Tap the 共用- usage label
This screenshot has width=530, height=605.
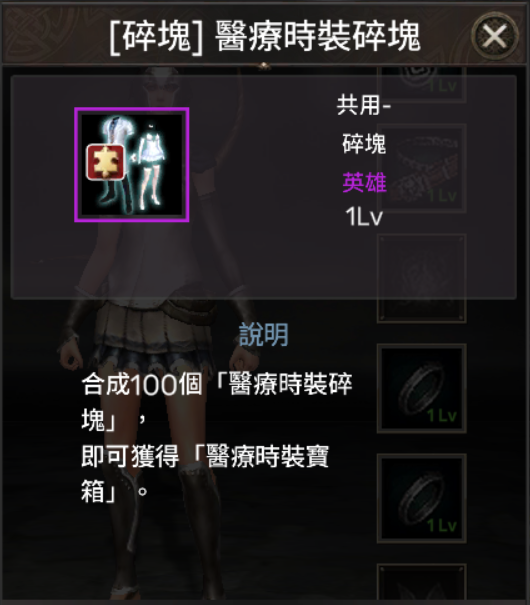tap(364, 105)
